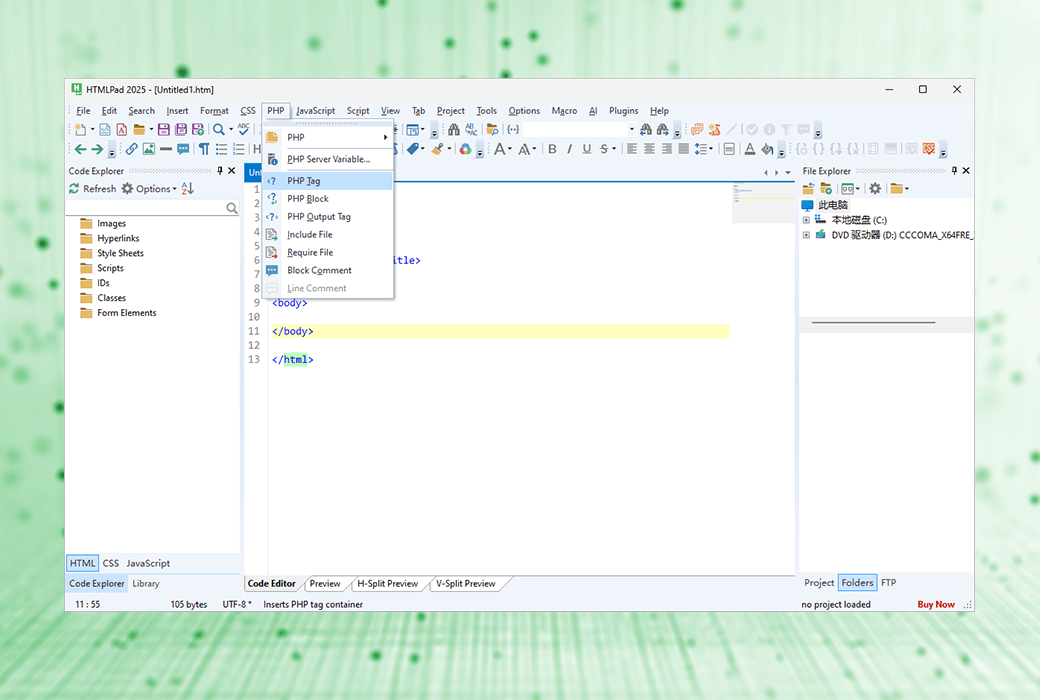This screenshot has width=1040, height=700.
Task: Click the New folder icon in File Explorer
Action: point(826,188)
